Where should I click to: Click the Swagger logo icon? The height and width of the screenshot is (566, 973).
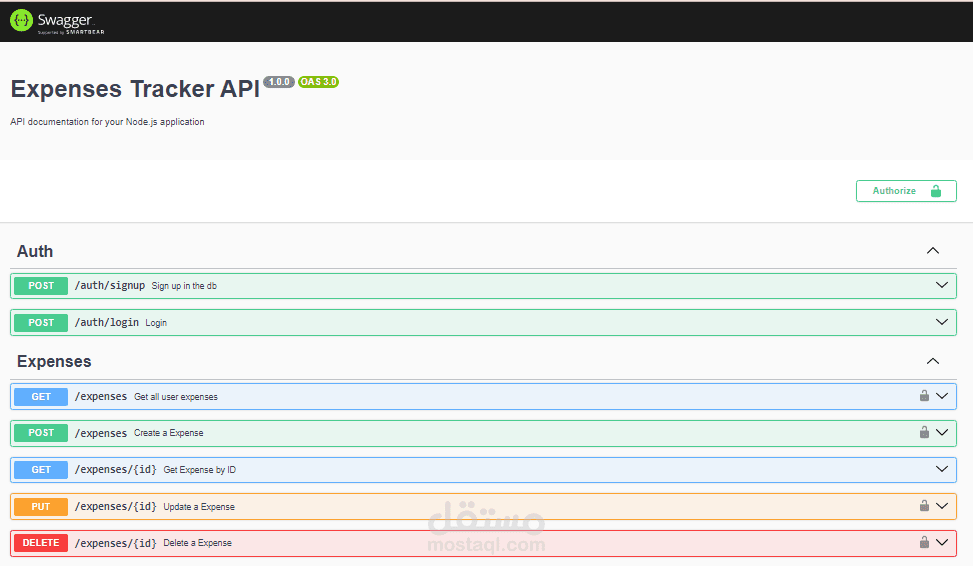point(21,20)
